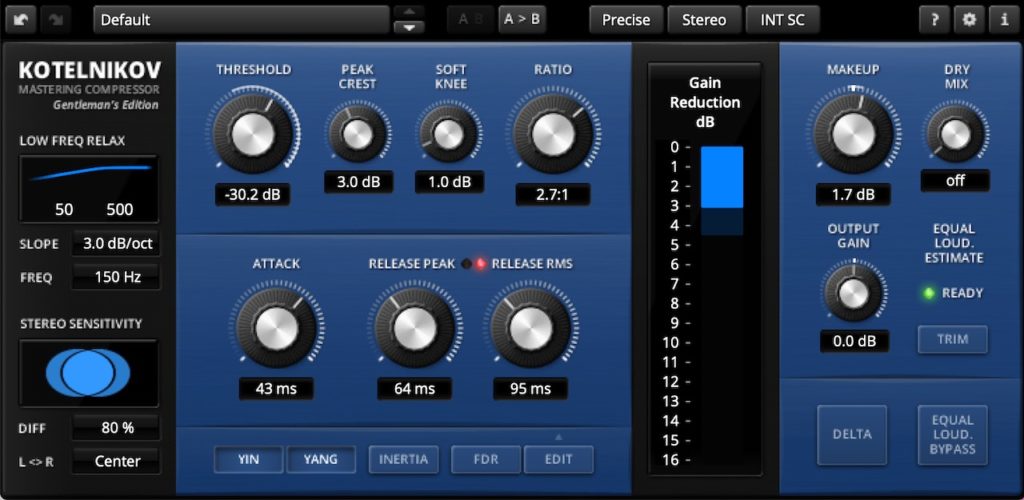
Task: Edit the 3.0 dB/oct slope value
Action: pyautogui.click(x=116, y=243)
